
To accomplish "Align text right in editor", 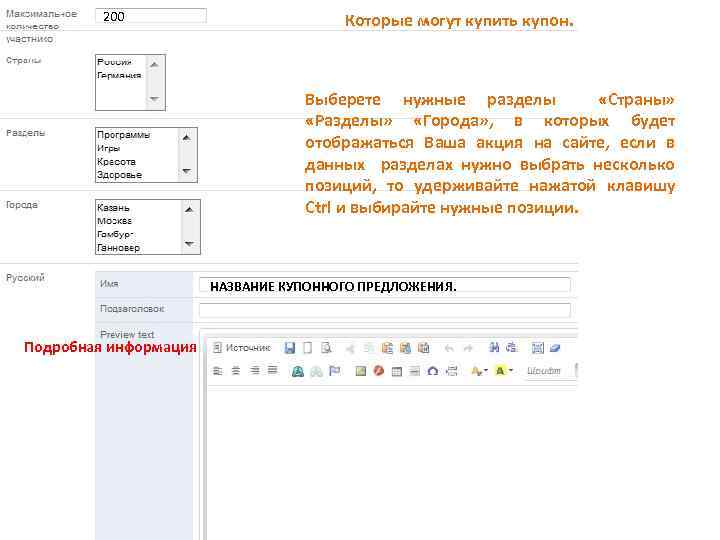I will [x=254, y=370].
